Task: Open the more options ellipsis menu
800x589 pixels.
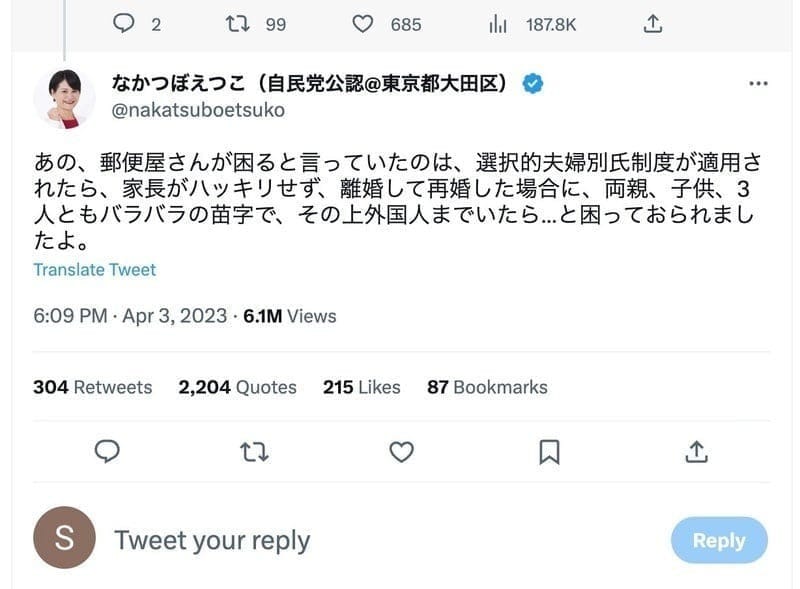Action: 757,84
